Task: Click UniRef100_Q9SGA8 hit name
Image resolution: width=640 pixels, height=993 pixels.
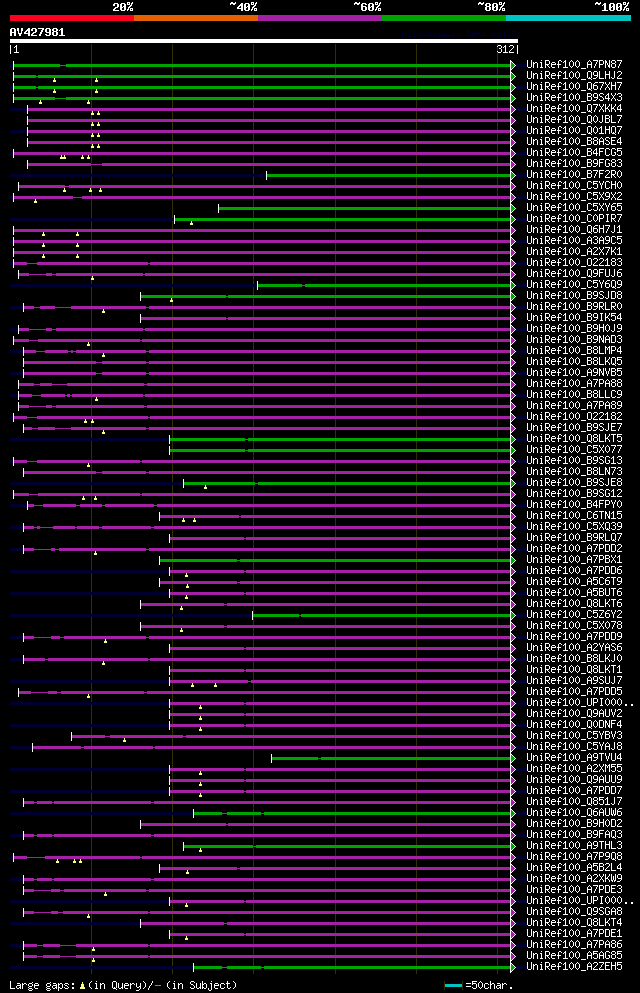Action: click(x=574, y=912)
